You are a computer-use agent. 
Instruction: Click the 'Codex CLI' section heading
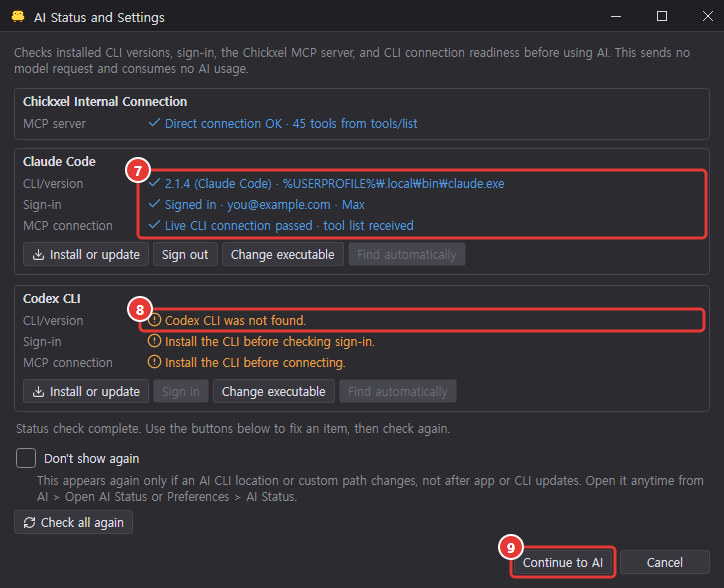[x=52, y=298]
